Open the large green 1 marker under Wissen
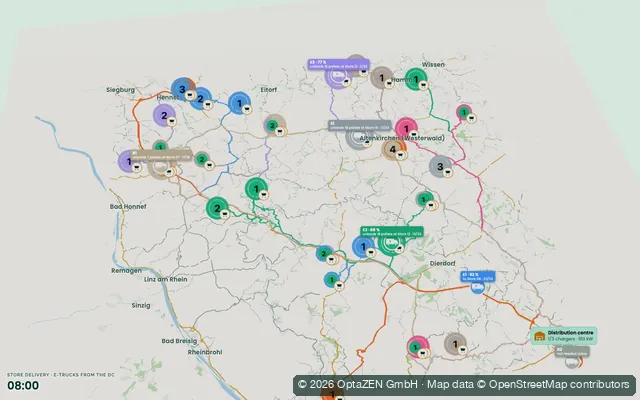The width and height of the screenshot is (640, 400). click(416, 79)
